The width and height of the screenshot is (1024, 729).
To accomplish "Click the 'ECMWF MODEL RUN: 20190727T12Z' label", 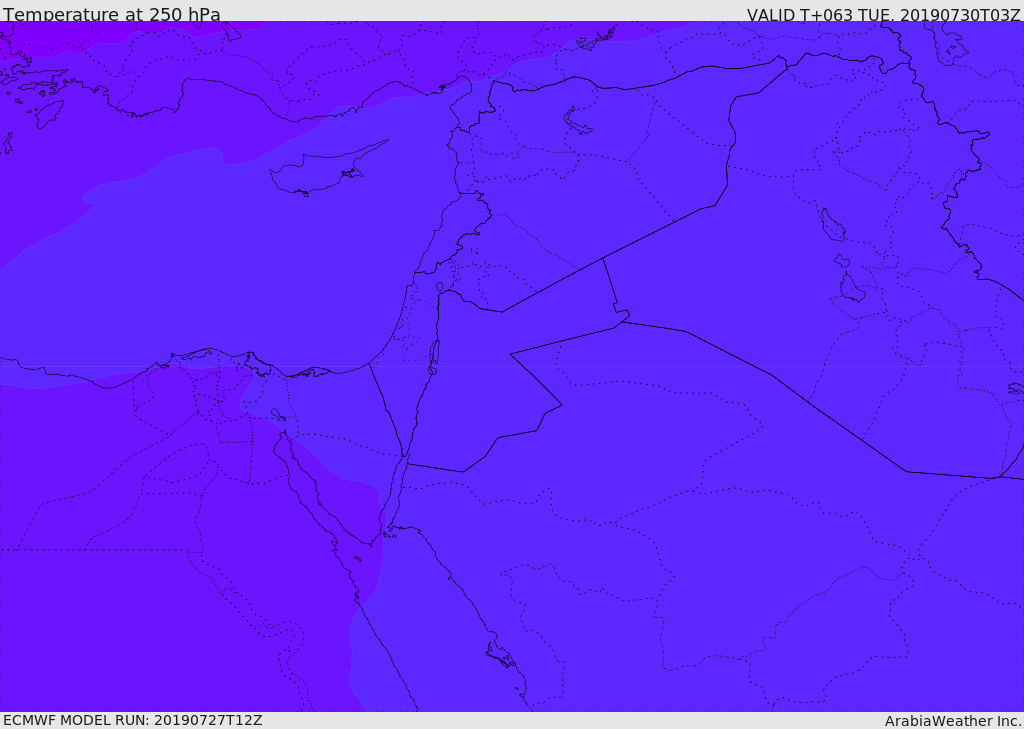I will [133, 721].
